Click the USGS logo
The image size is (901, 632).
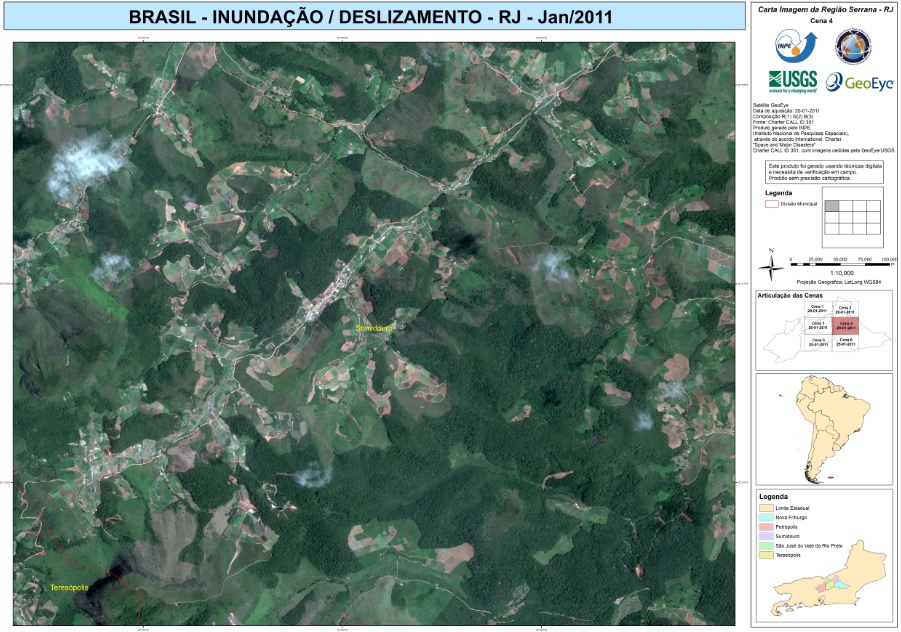[x=792, y=81]
